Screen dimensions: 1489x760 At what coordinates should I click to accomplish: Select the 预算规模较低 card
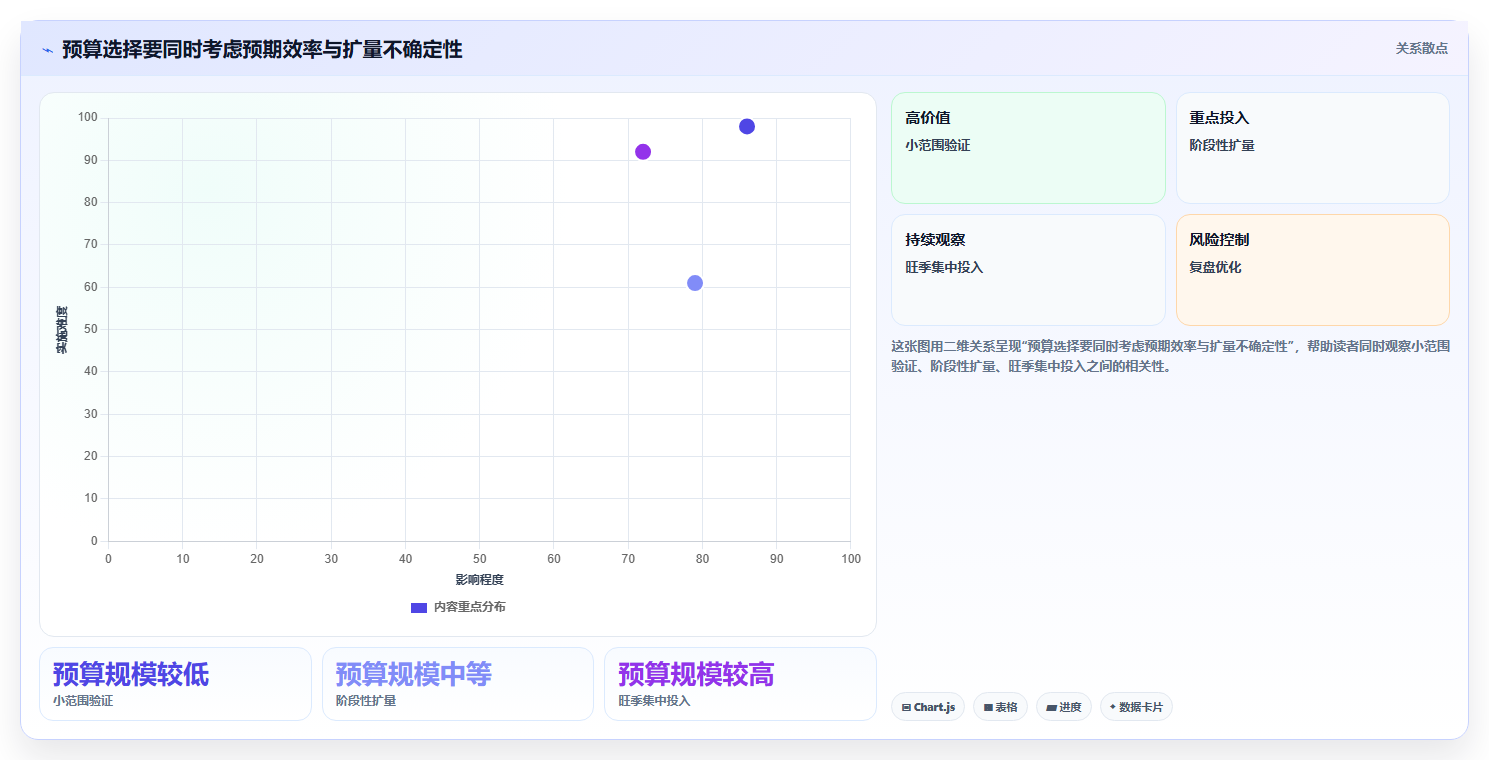(x=175, y=684)
